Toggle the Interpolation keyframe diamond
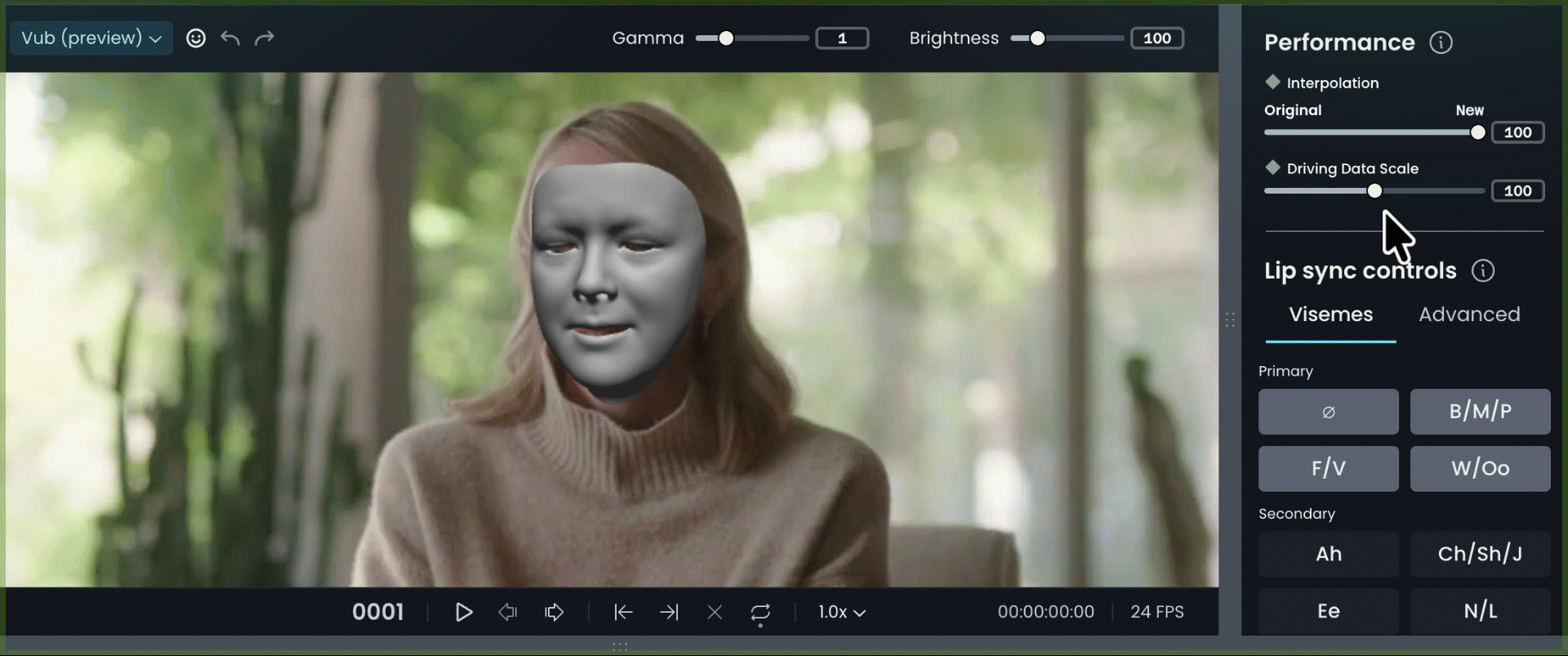1568x656 pixels. [1272, 82]
